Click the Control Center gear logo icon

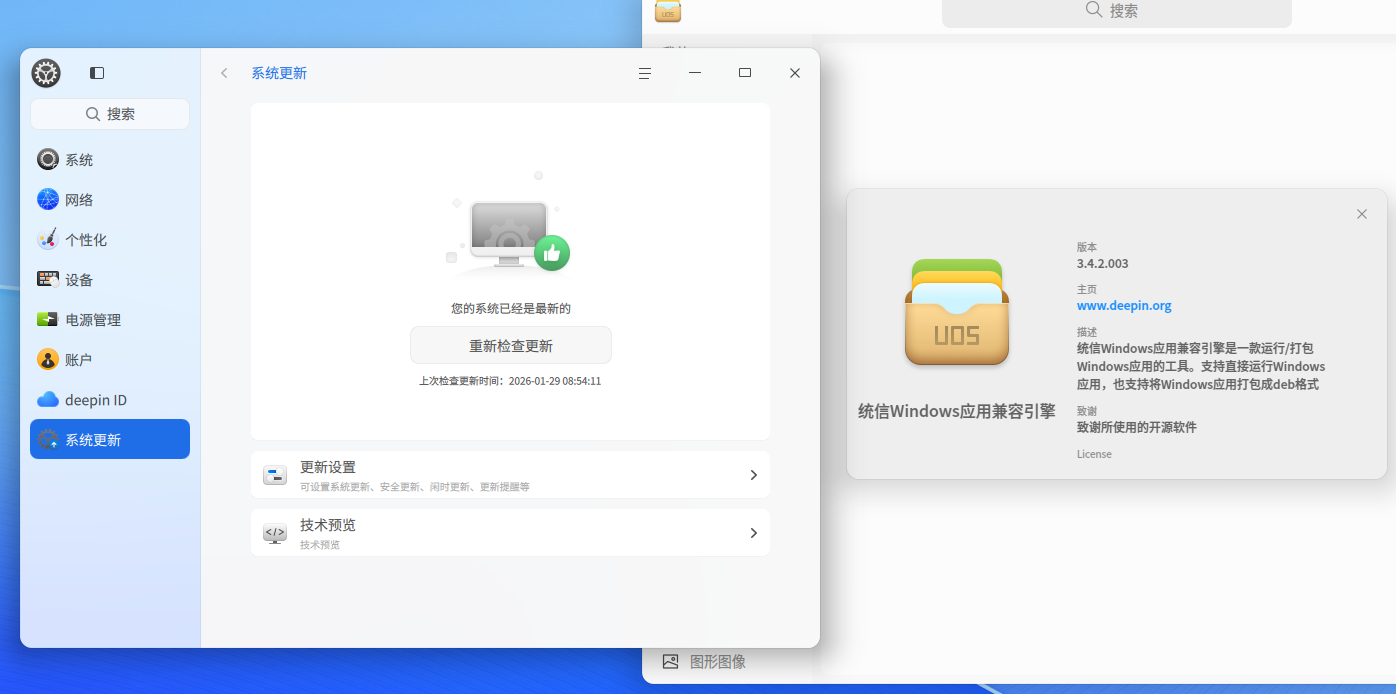click(46, 73)
